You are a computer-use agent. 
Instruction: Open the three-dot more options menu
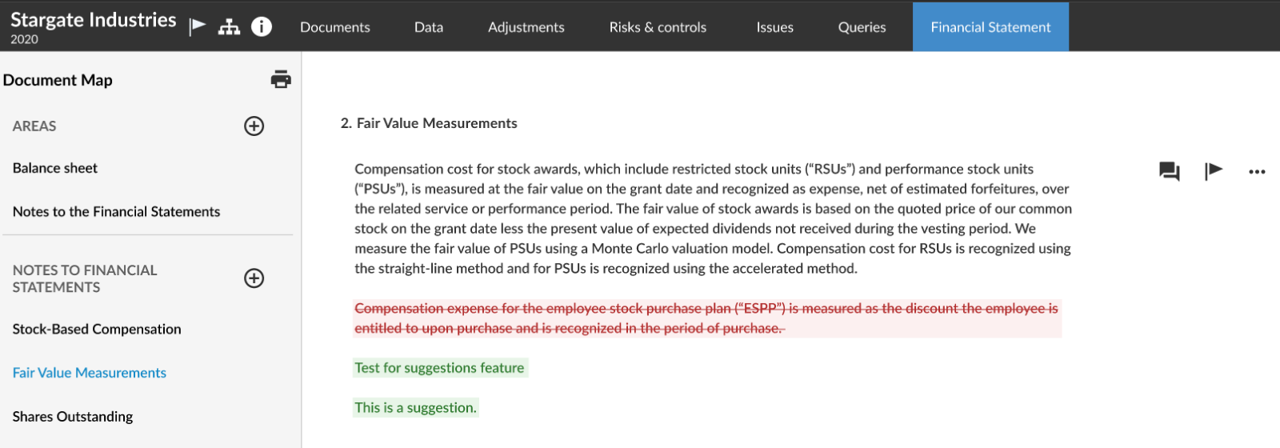coord(1257,171)
